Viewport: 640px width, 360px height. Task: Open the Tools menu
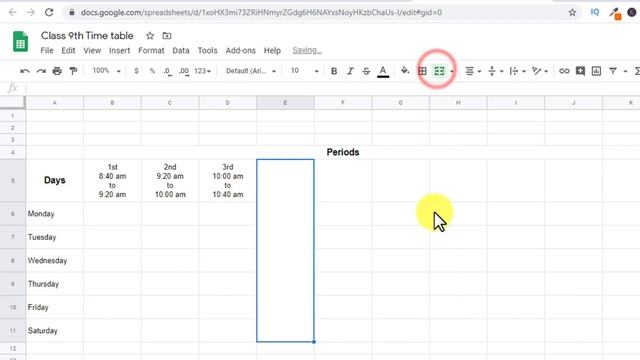(207, 51)
